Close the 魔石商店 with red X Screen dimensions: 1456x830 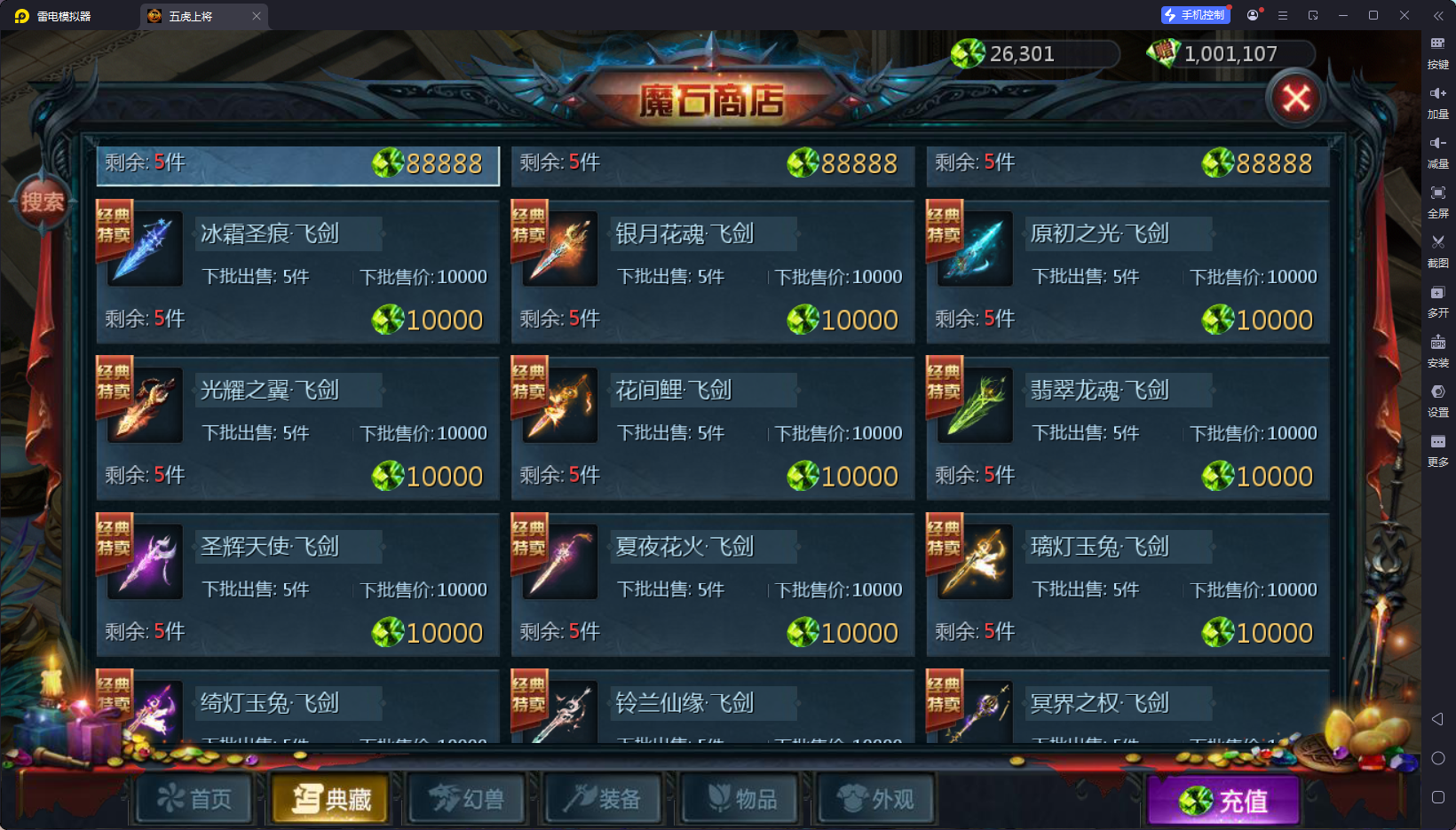click(x=1295, y=99)
